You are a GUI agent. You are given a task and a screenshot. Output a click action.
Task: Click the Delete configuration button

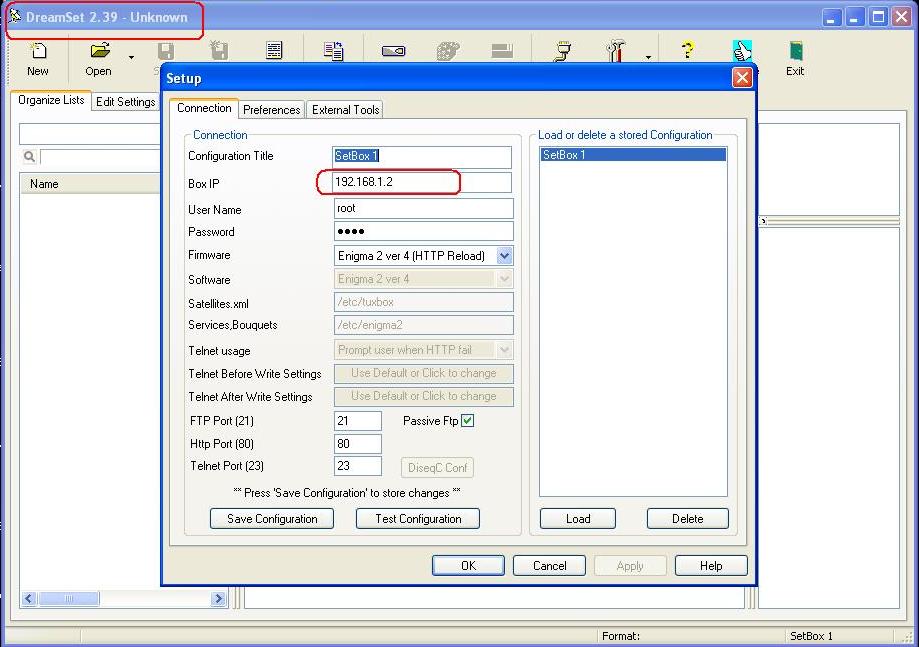[687, 519]
